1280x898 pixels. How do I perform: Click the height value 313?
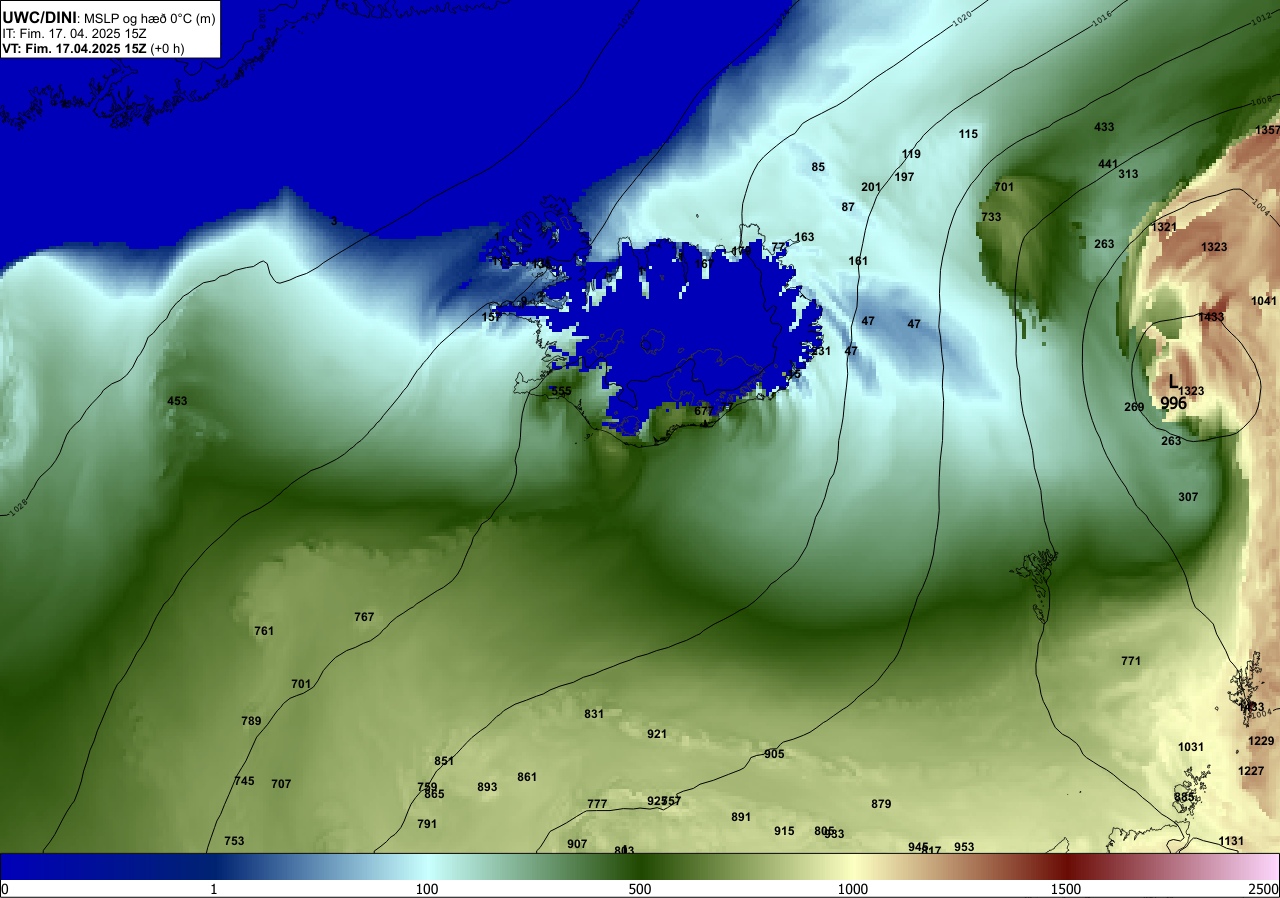point(1128,174)
